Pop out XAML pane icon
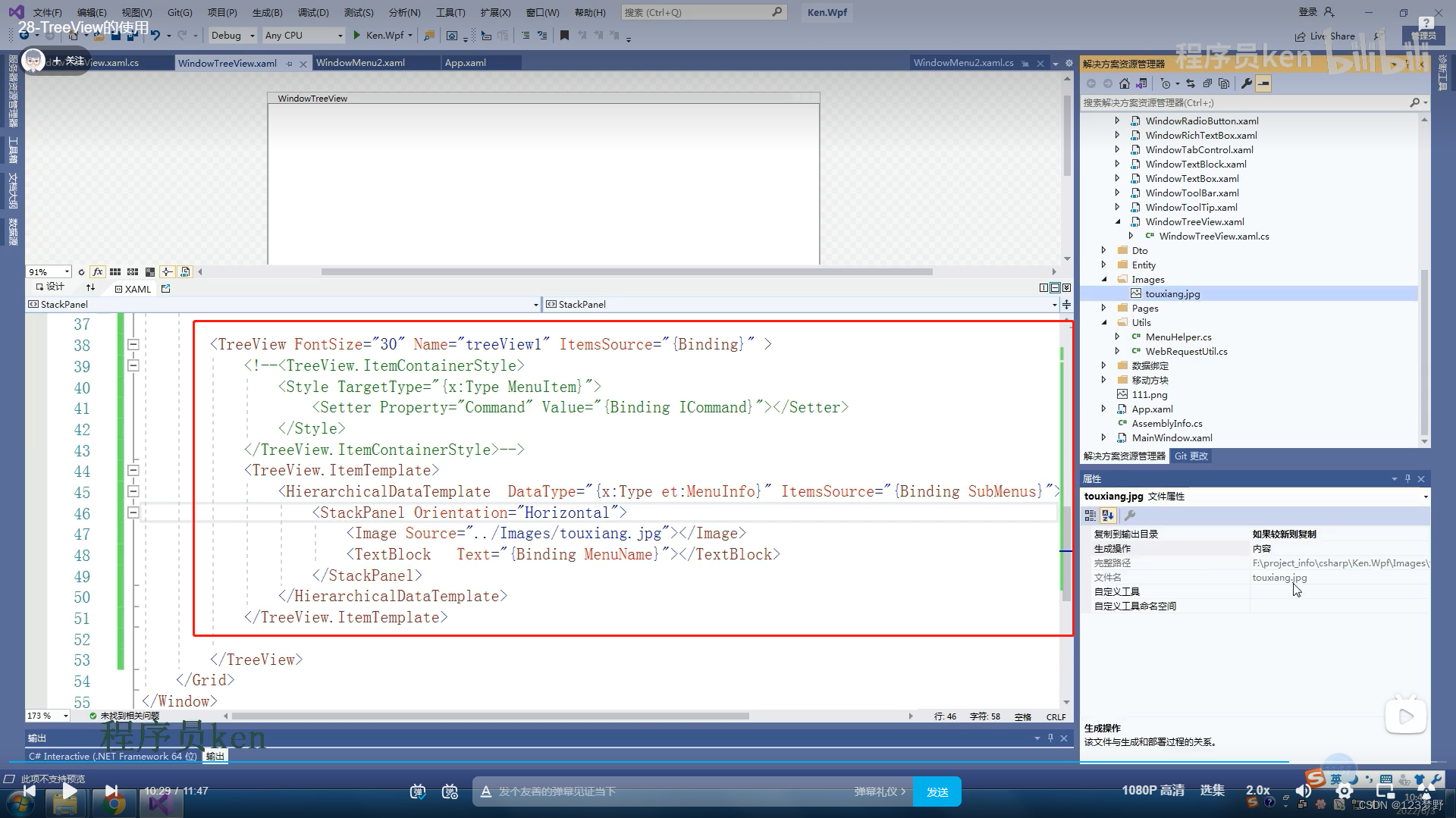This screenshot has height=818, width=1456. 166,288
